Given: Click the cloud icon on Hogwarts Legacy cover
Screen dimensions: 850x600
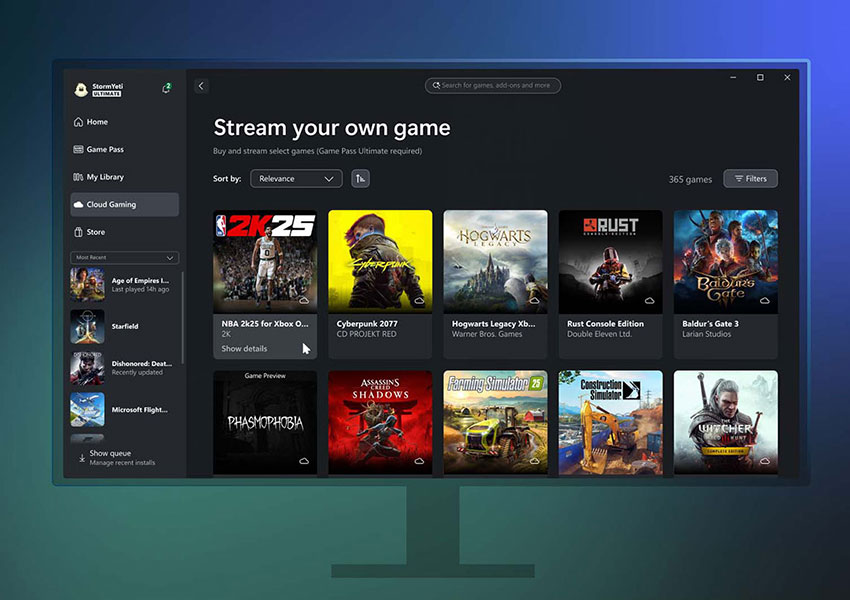Looking at the screenshot, I should (x=534, y=300).
